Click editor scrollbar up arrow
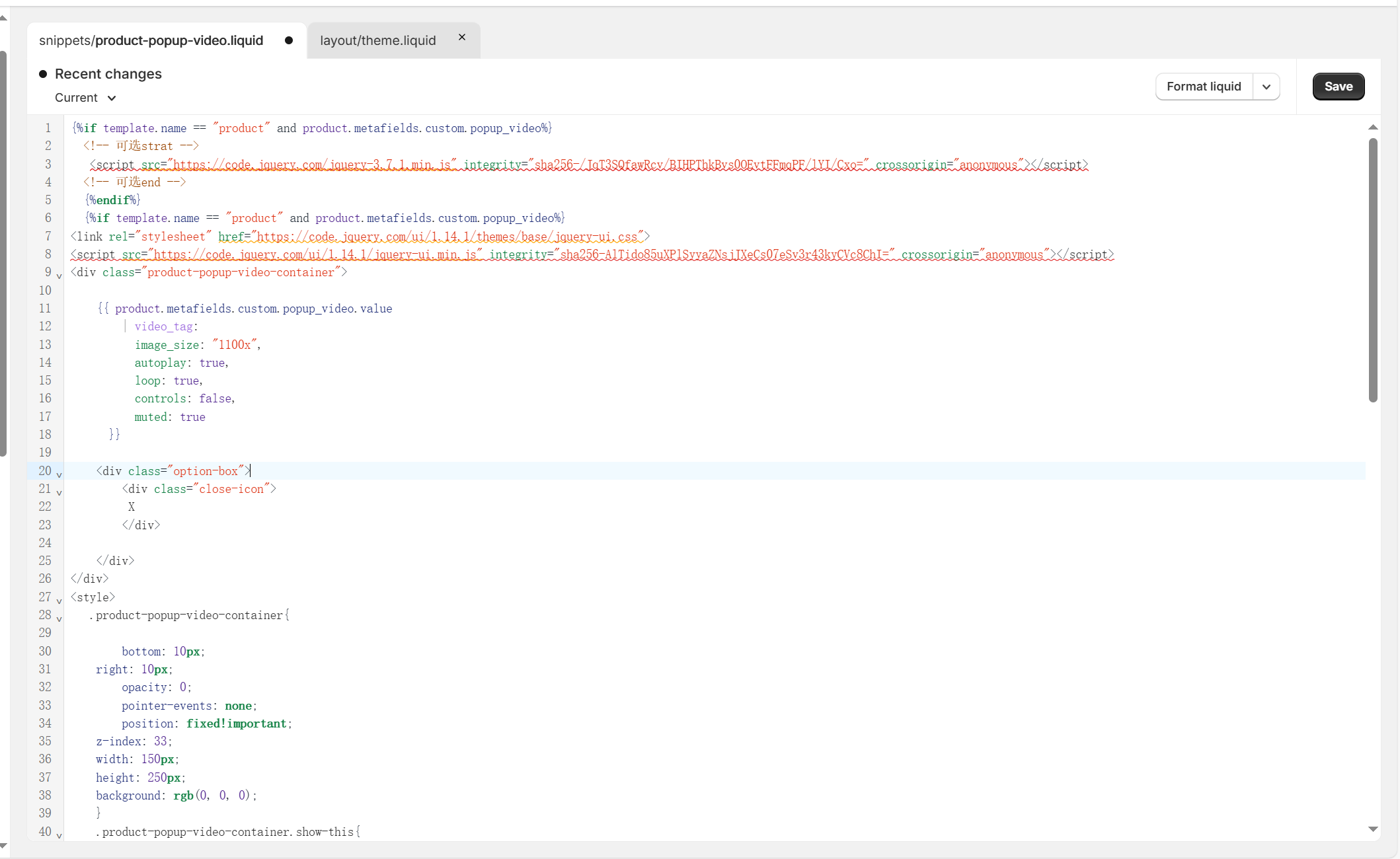Image resolution: width=1400 pixels, height=859 pixels. pos(1373,127)
